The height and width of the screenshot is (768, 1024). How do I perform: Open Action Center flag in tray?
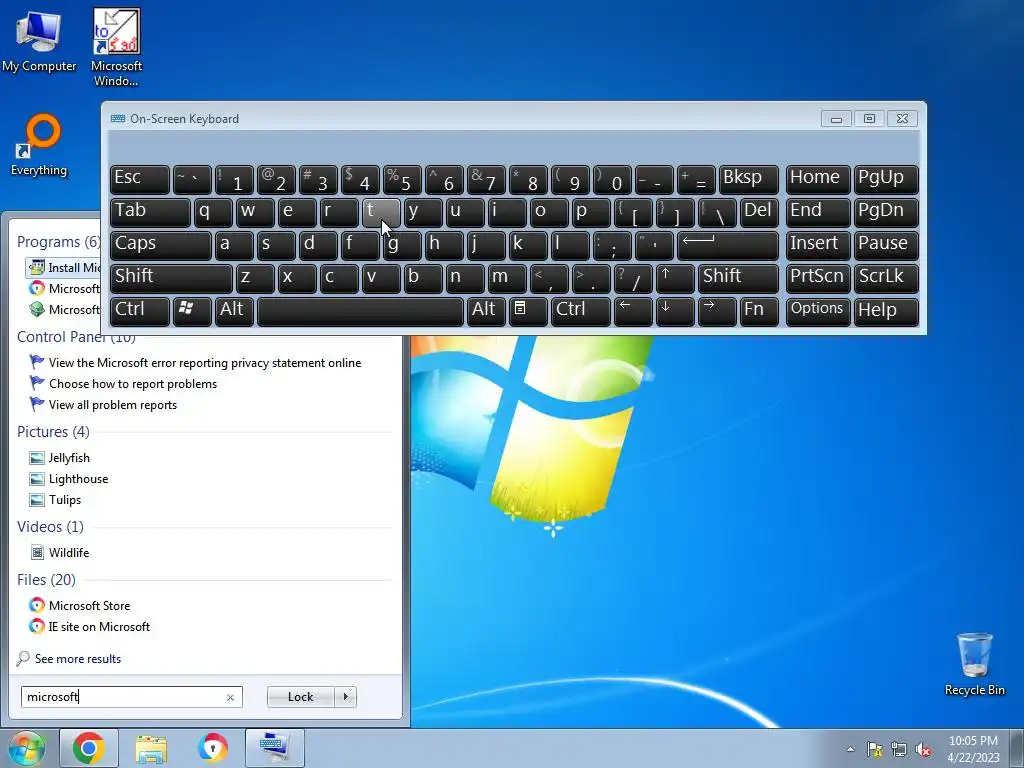874,749
